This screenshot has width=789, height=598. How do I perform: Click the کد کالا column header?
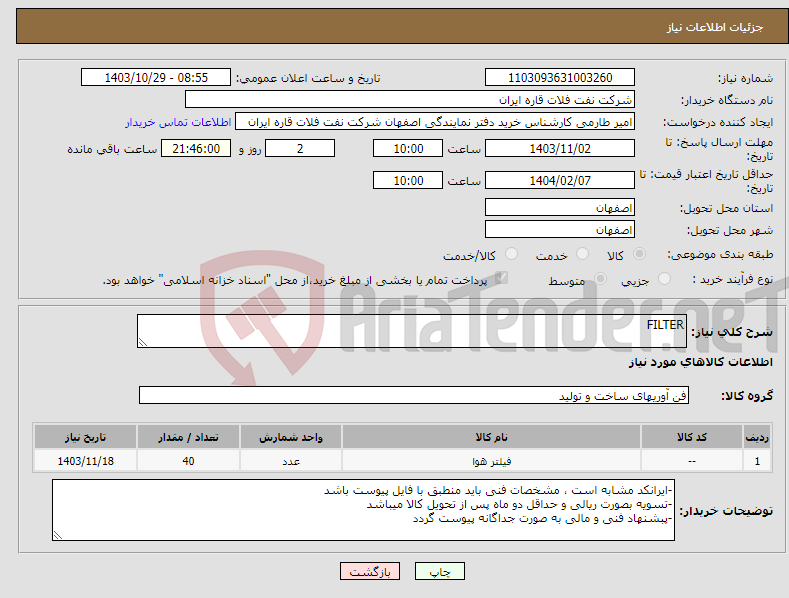point(692,437)
